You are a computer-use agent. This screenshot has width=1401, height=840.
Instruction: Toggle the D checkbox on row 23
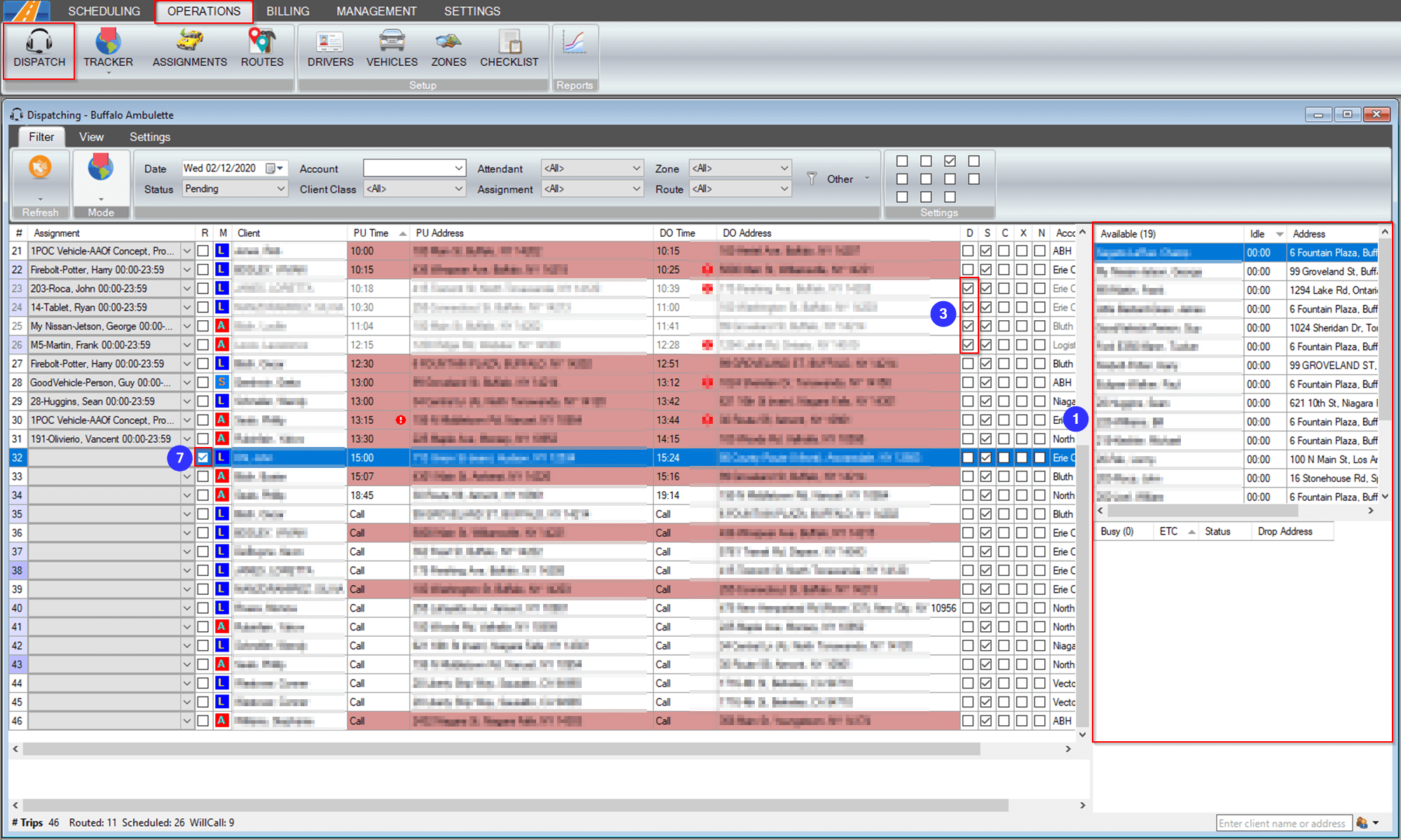[x=969, y=288]
